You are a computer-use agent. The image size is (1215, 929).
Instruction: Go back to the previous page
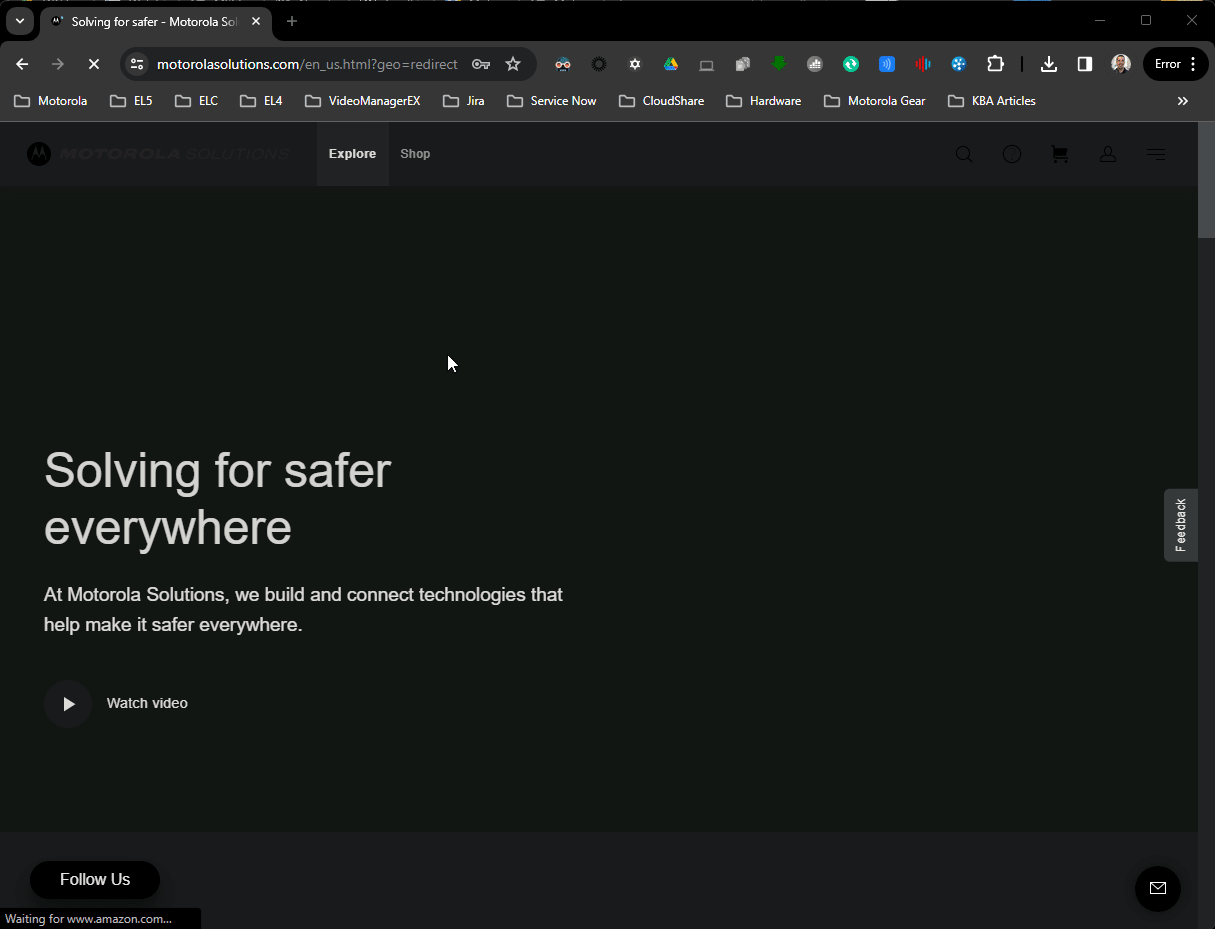tap(22, 64)
